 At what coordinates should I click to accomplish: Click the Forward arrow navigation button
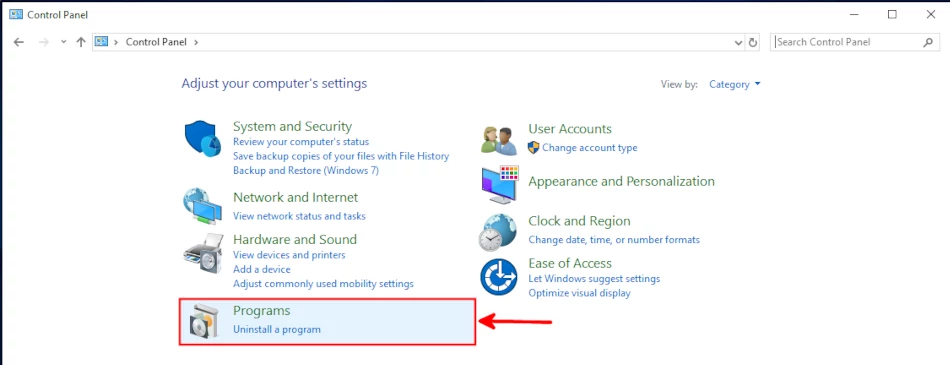coord(43,42)
